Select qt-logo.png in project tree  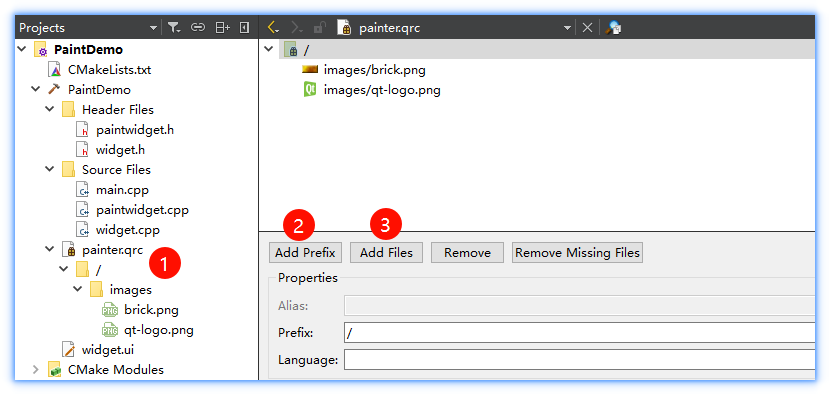[x=159, y=330]
